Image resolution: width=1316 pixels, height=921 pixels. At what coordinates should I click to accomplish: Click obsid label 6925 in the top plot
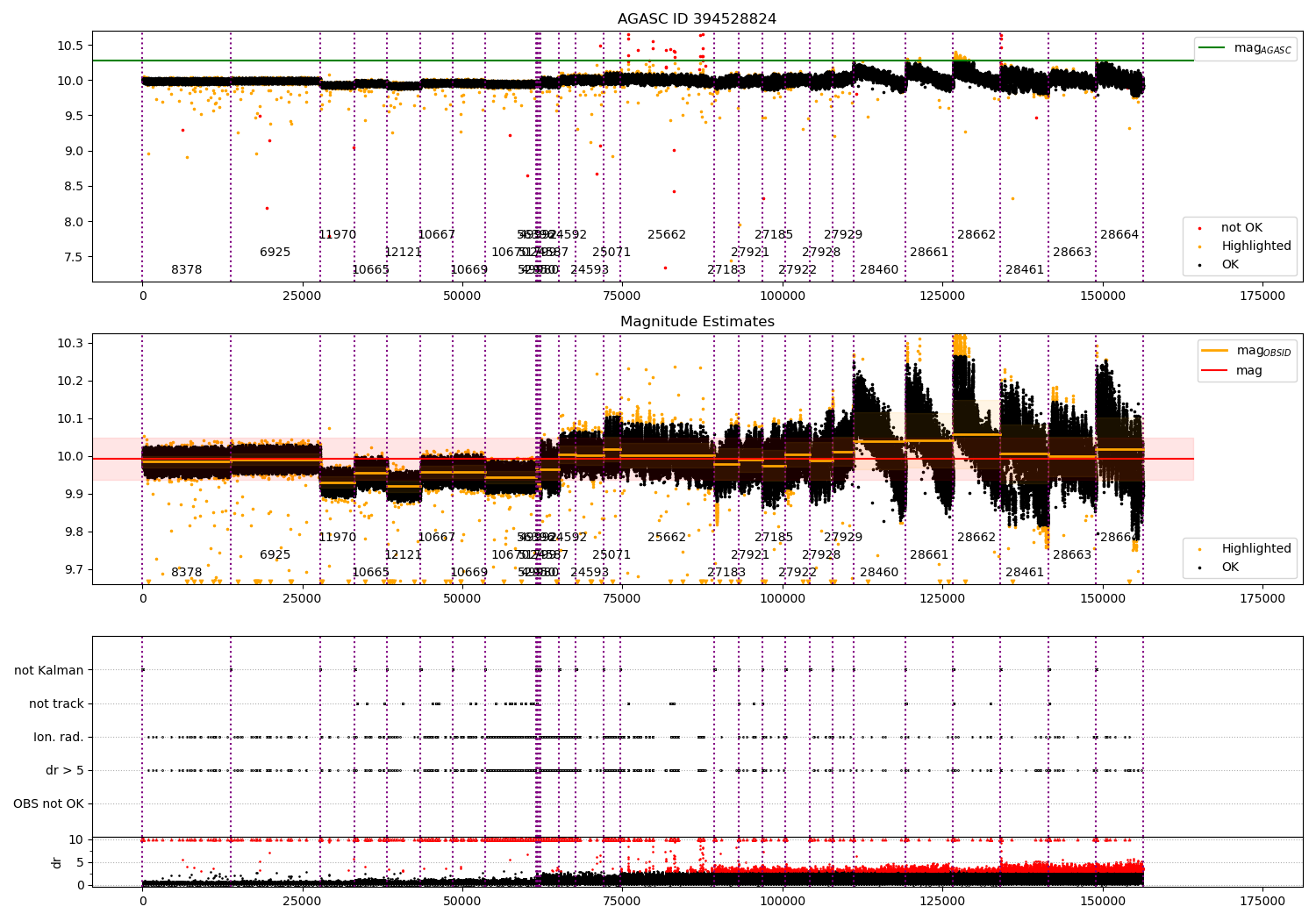click(x=275, y=253)
